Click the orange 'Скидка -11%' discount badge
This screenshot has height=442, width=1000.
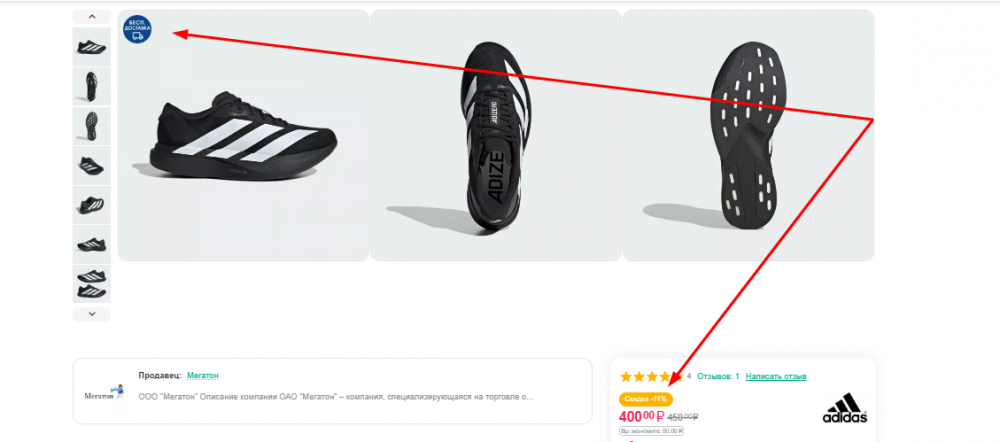(x=646, y=399)
